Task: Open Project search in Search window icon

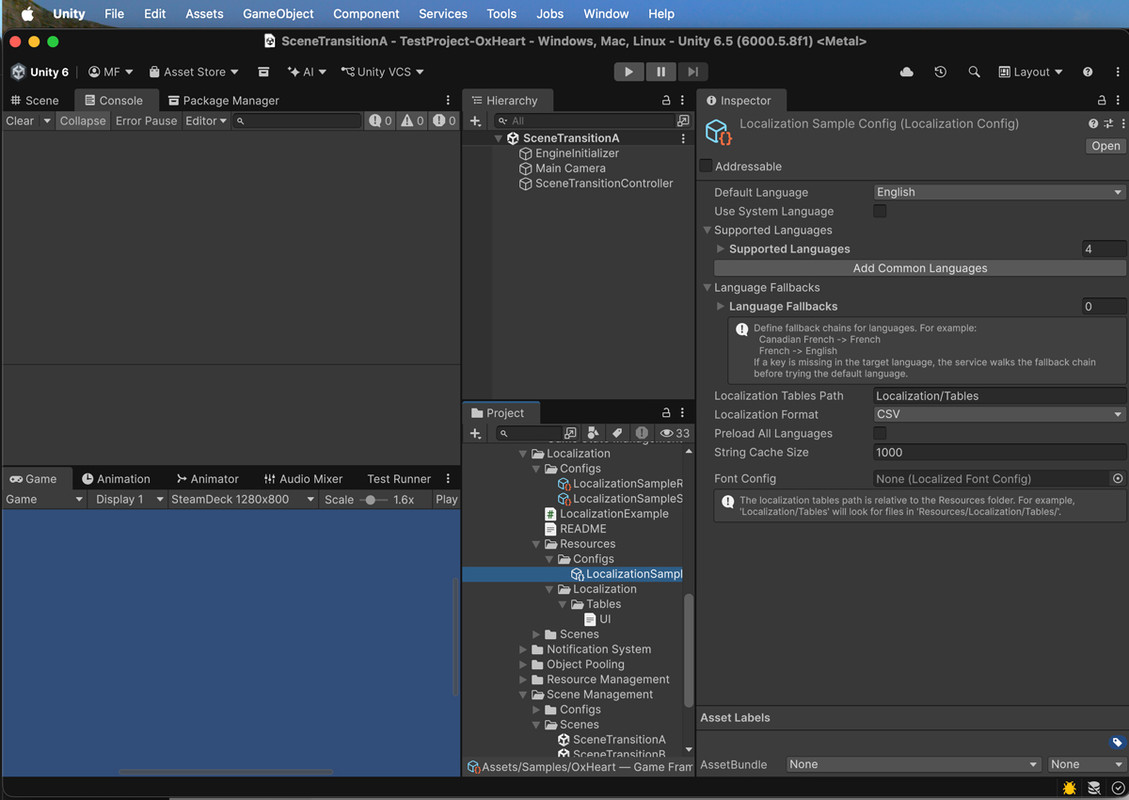Action: 570,433
